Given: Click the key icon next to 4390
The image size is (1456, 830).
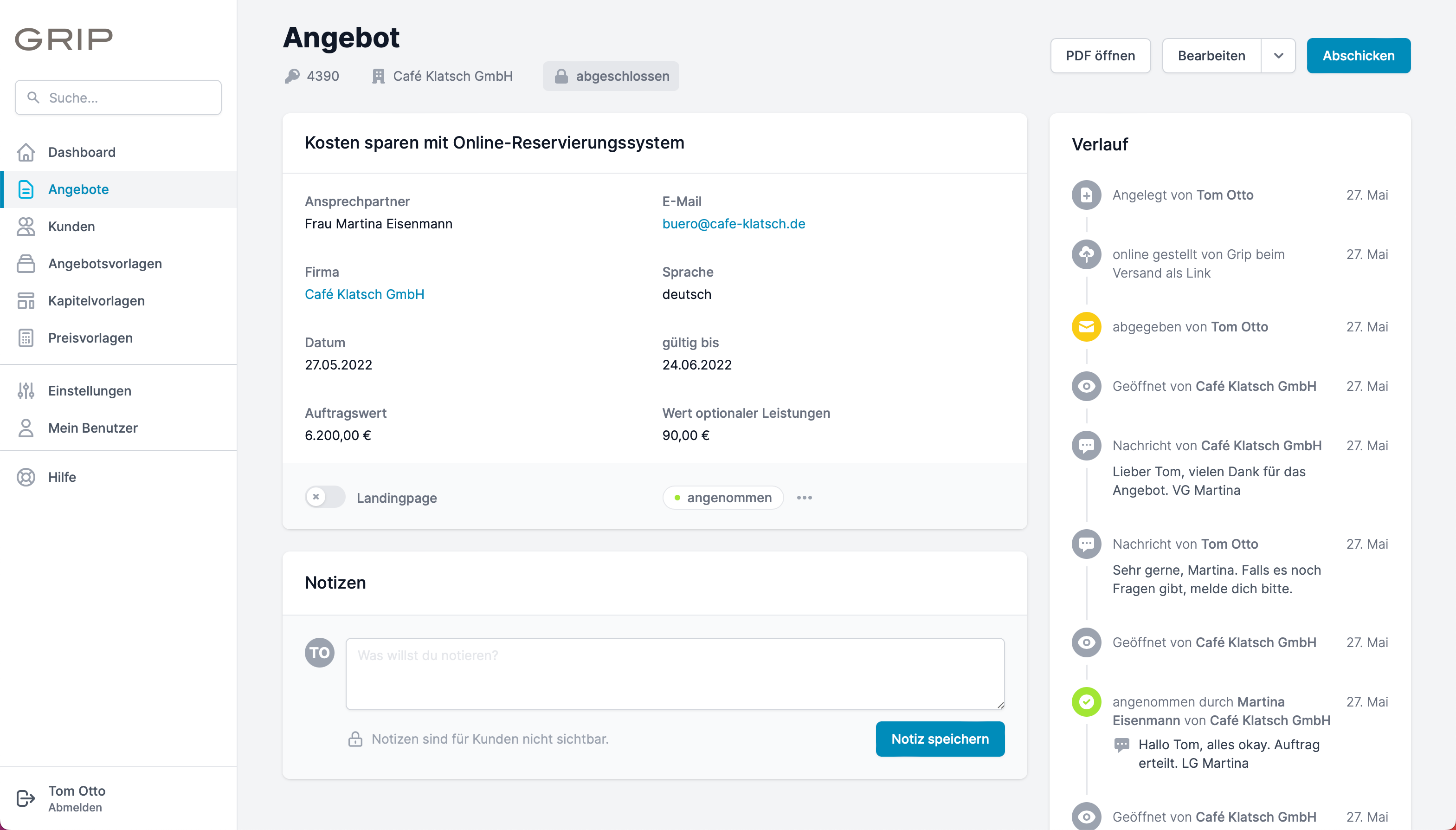Looking at the screenshot, I should click(293, 76).
